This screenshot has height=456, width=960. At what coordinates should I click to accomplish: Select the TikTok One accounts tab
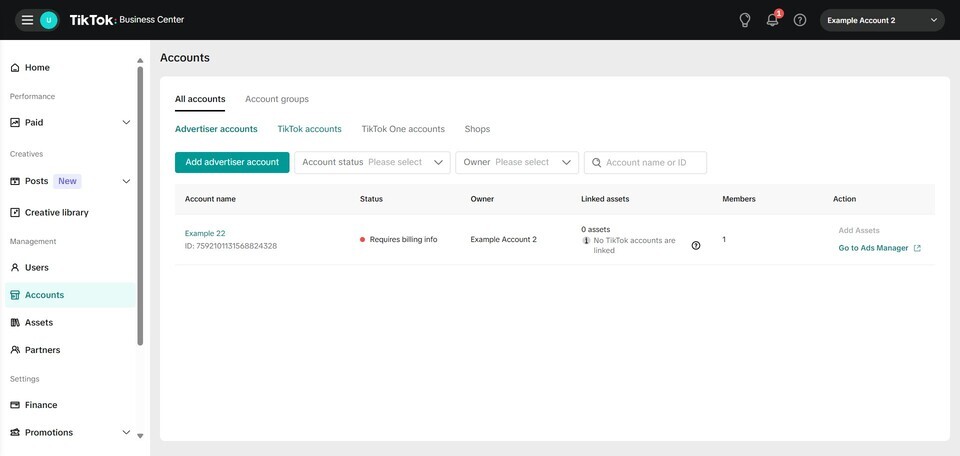click(x=403, y=129)
